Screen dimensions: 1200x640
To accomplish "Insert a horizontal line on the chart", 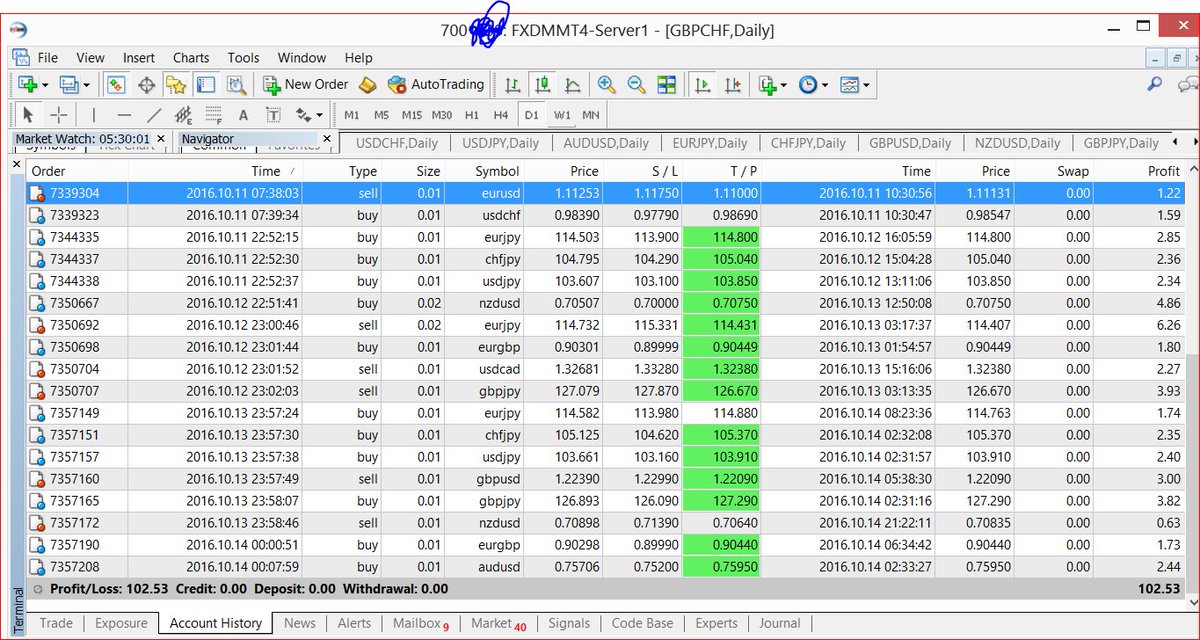I will click(x=123, y=115).
